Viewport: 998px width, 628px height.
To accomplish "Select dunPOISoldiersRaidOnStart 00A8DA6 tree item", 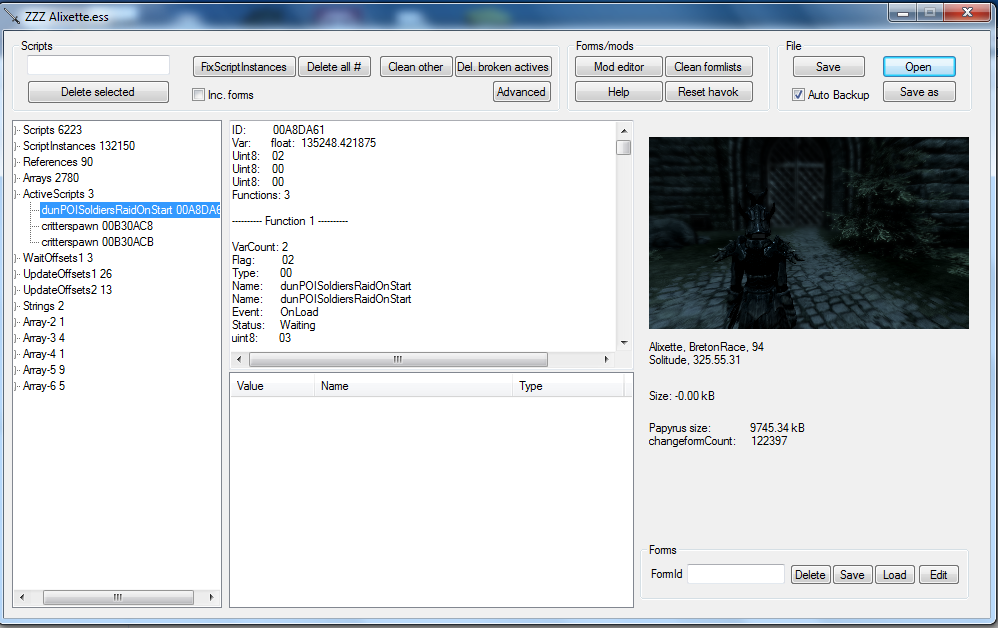I will point(130,210).
